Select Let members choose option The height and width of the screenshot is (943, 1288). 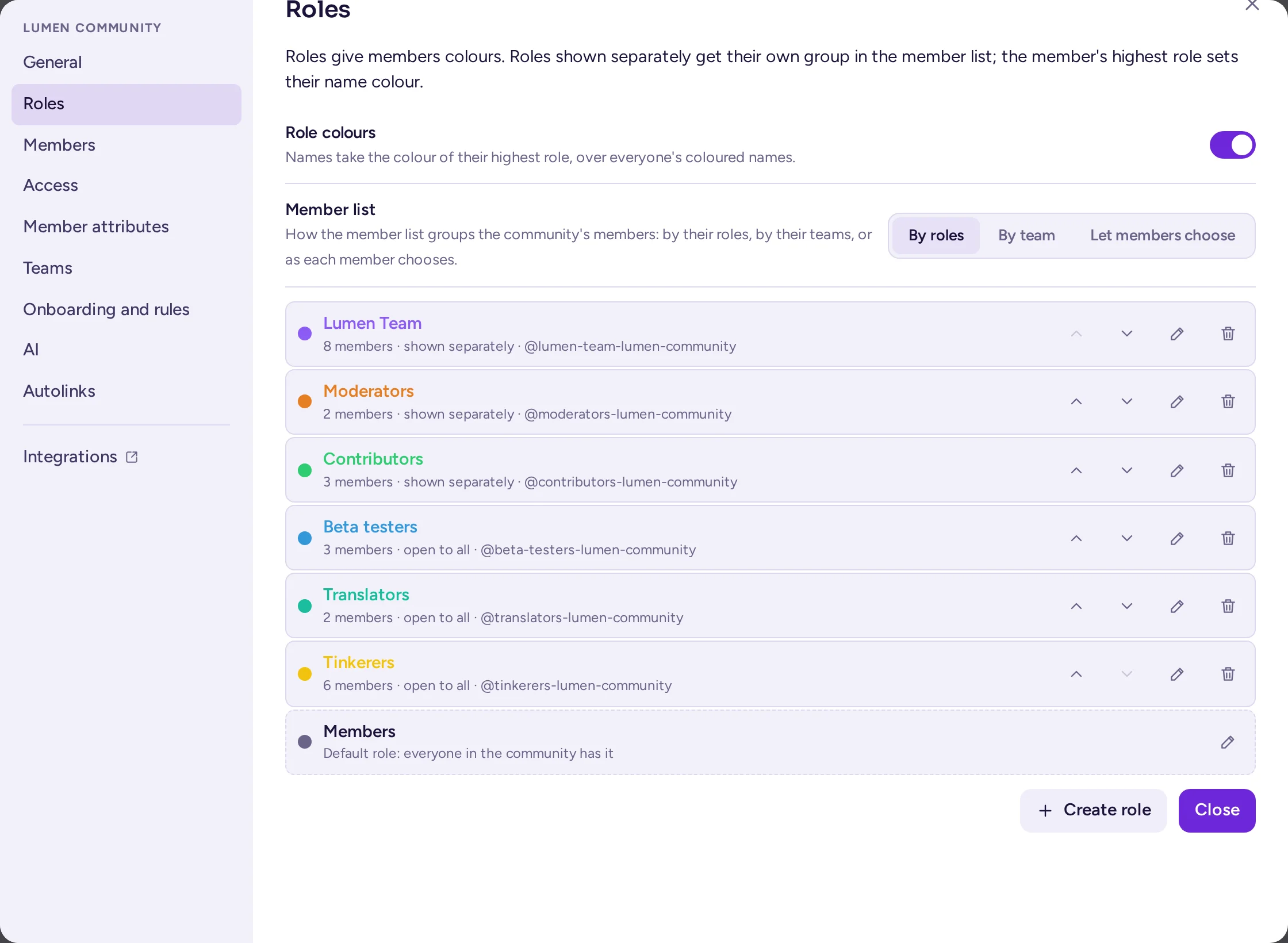[1162, 236]
